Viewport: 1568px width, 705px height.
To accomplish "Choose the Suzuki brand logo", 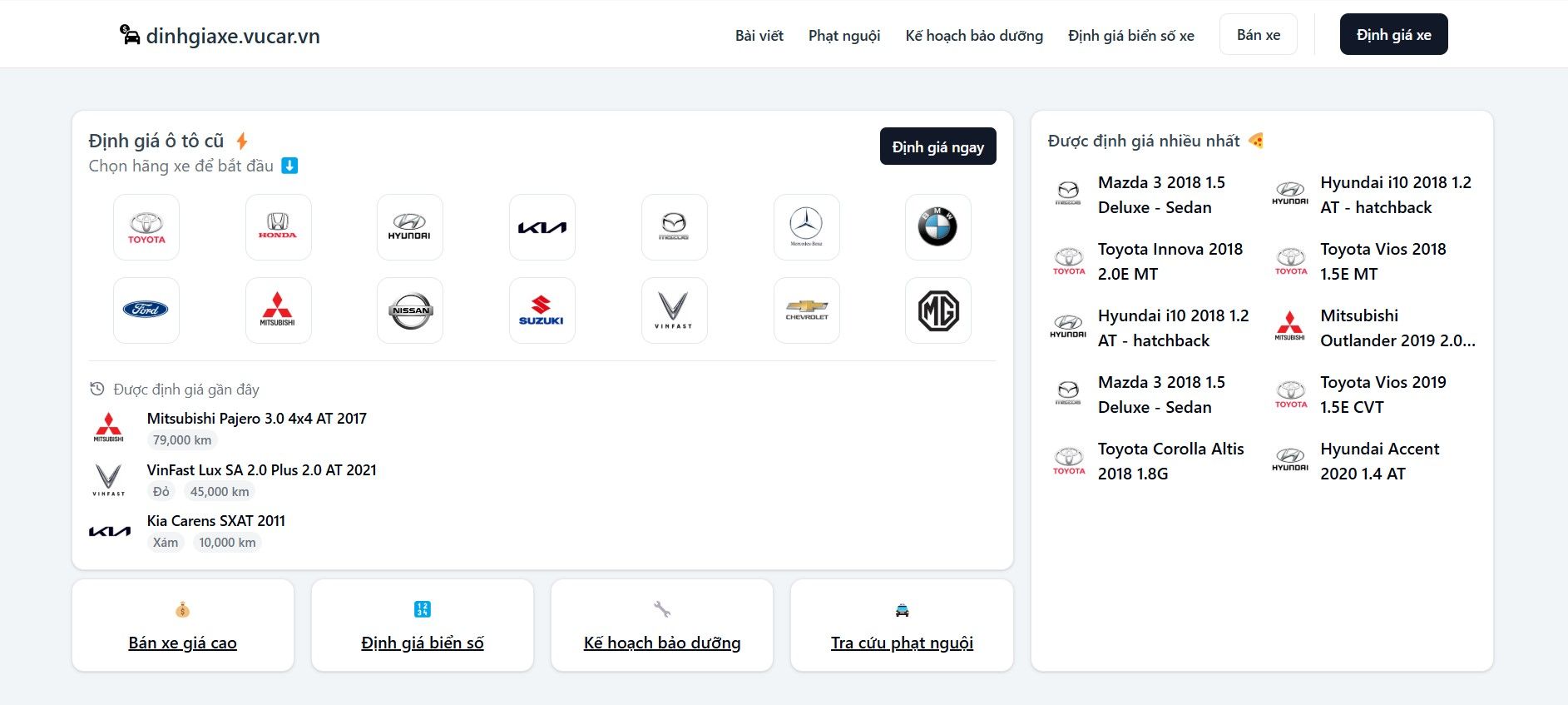I will pos(542,310).
